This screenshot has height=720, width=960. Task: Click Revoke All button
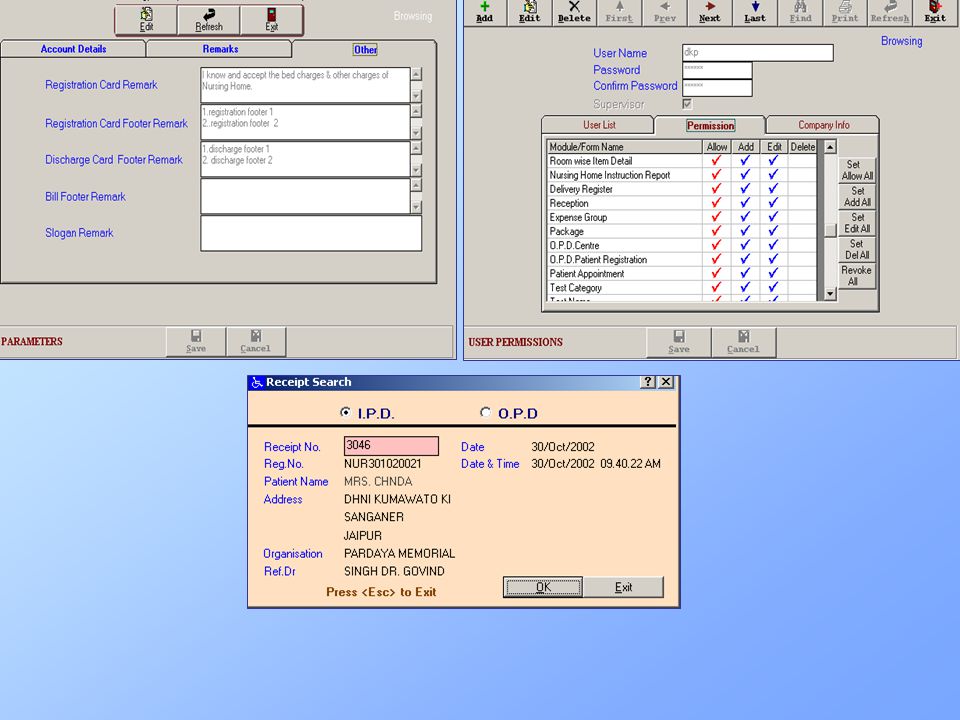[x=857, y=276]
